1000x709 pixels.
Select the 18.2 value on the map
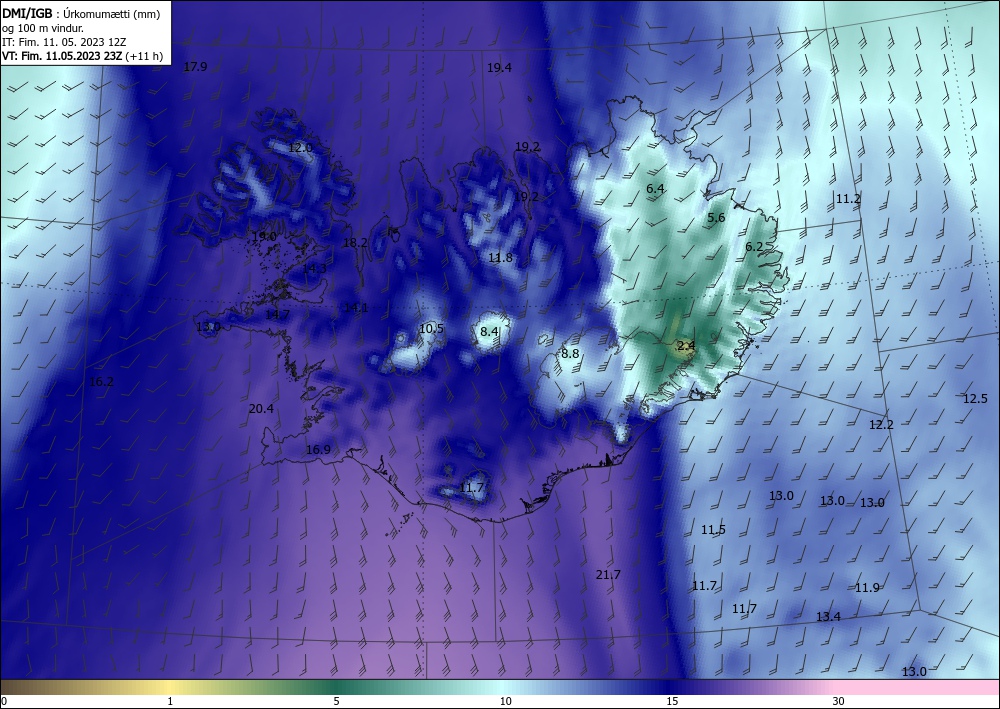(355, 243)
